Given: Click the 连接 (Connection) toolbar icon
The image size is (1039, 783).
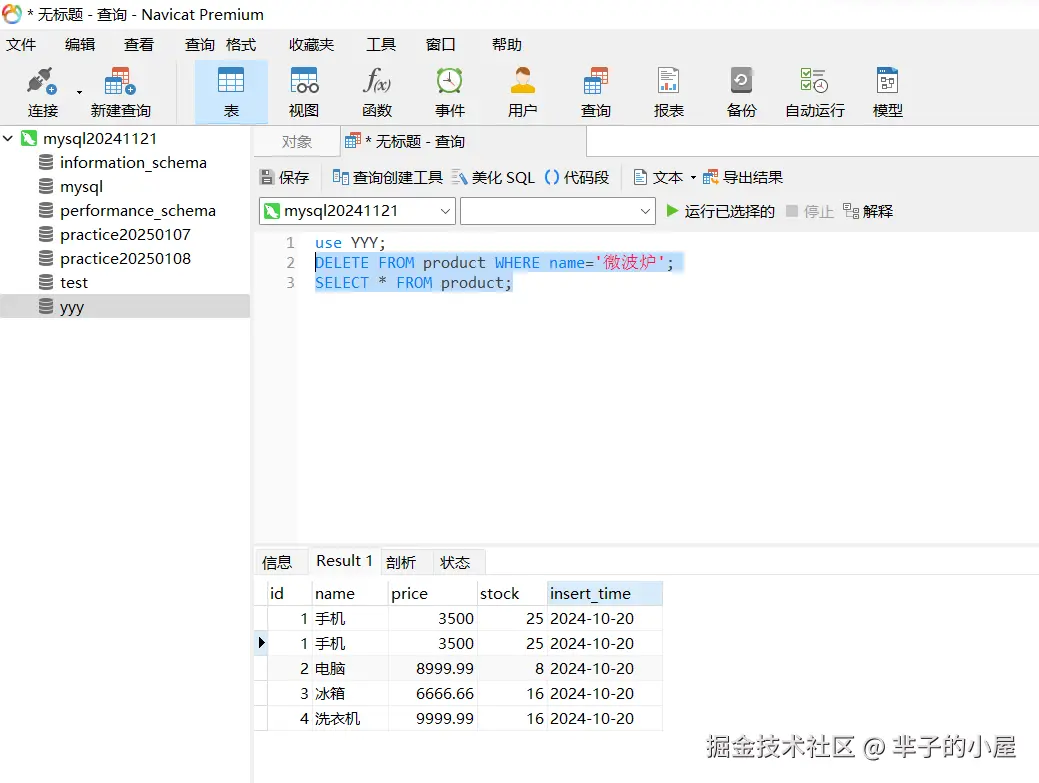Looking at the screenshot, I should [42, 92].
